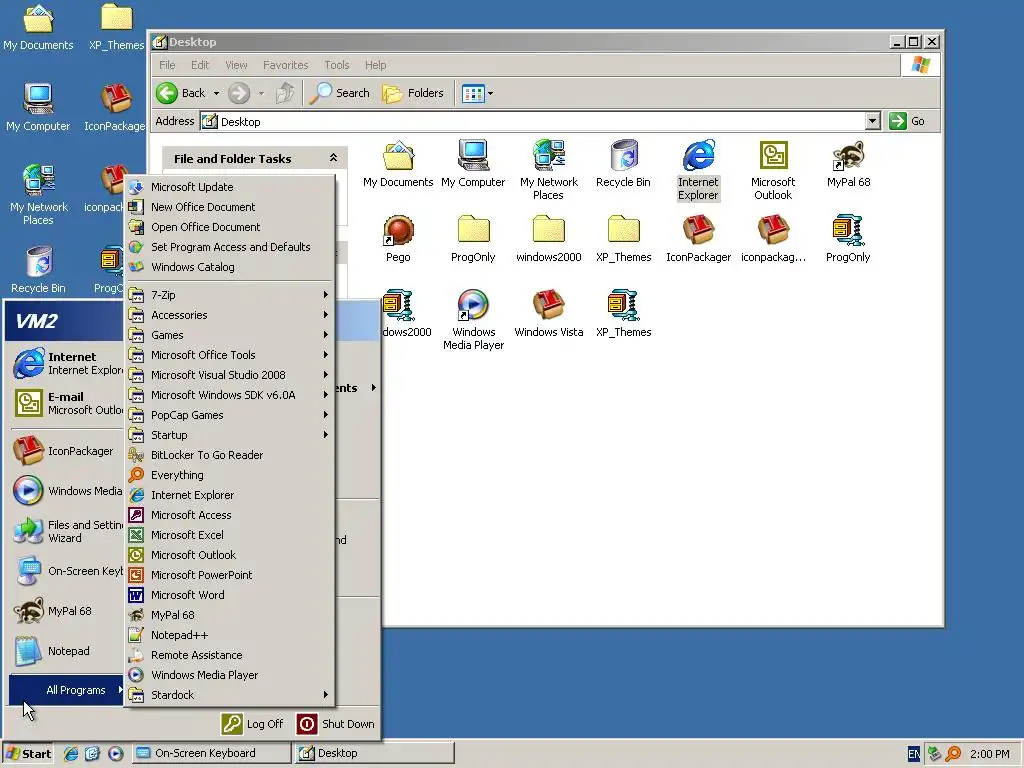Open Remote Assistance
The width and height of the screenshot is (1024, 768).
coord(230,655)
